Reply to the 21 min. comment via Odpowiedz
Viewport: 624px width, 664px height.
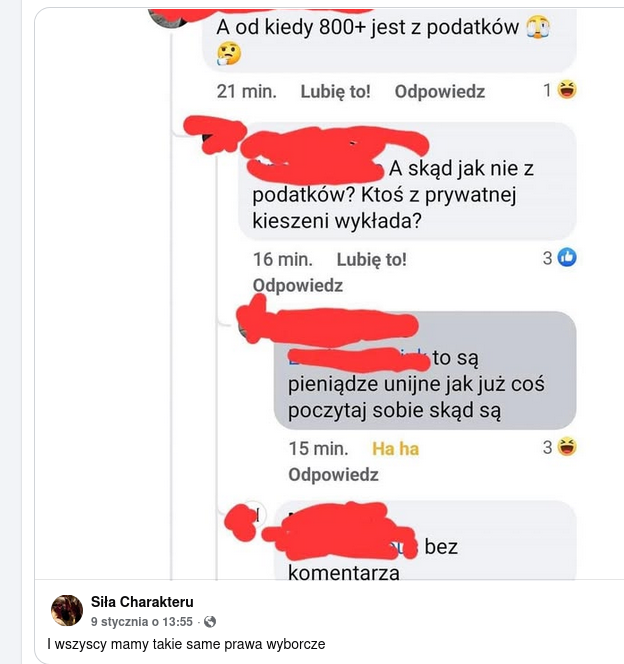440,91
